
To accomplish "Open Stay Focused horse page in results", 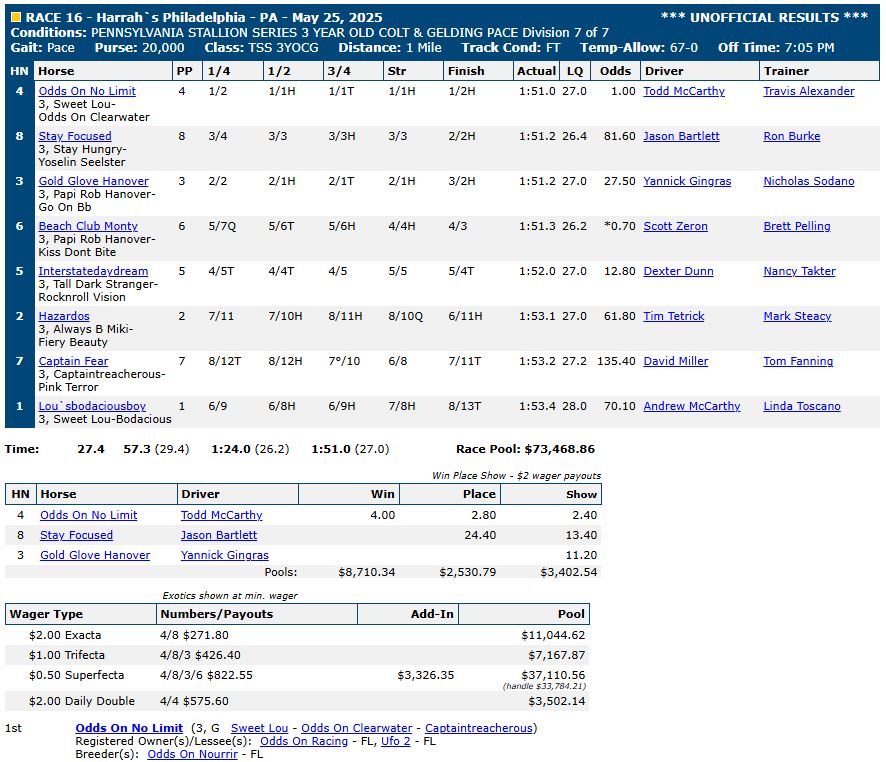I will point(75,136).
